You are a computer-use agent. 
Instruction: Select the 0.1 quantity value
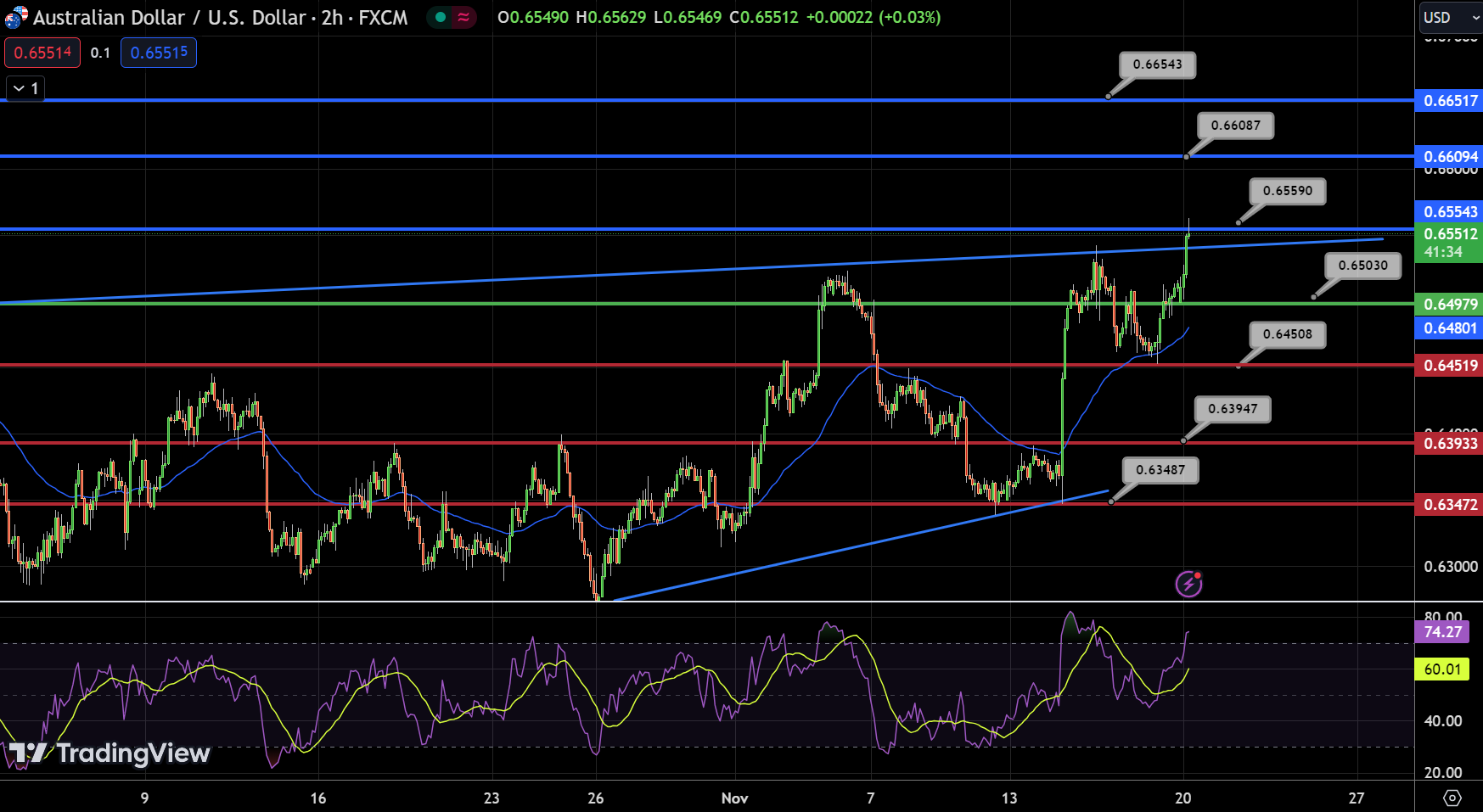pos(100,53)
